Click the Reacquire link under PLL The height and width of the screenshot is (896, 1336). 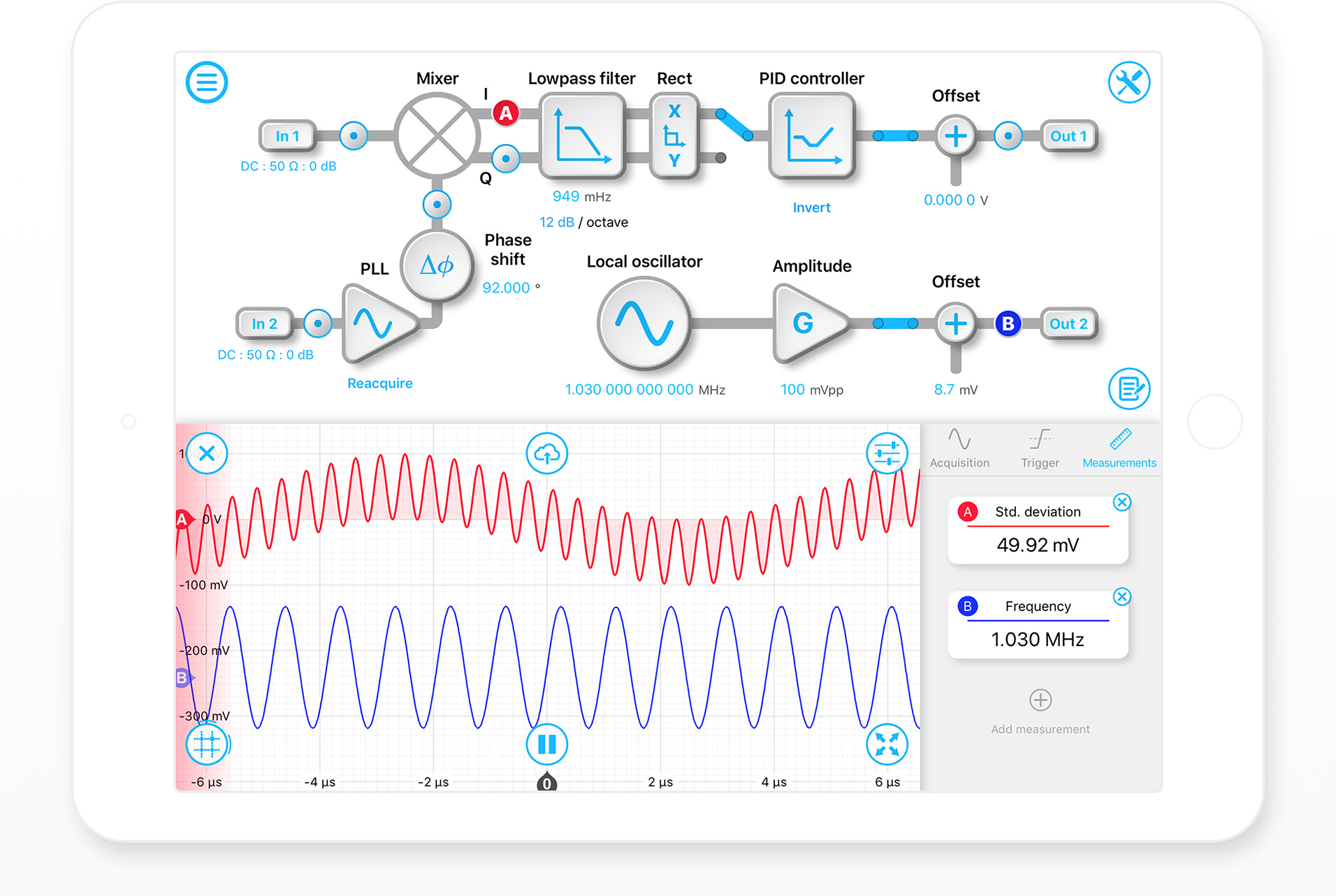click(x=379, y=383)
